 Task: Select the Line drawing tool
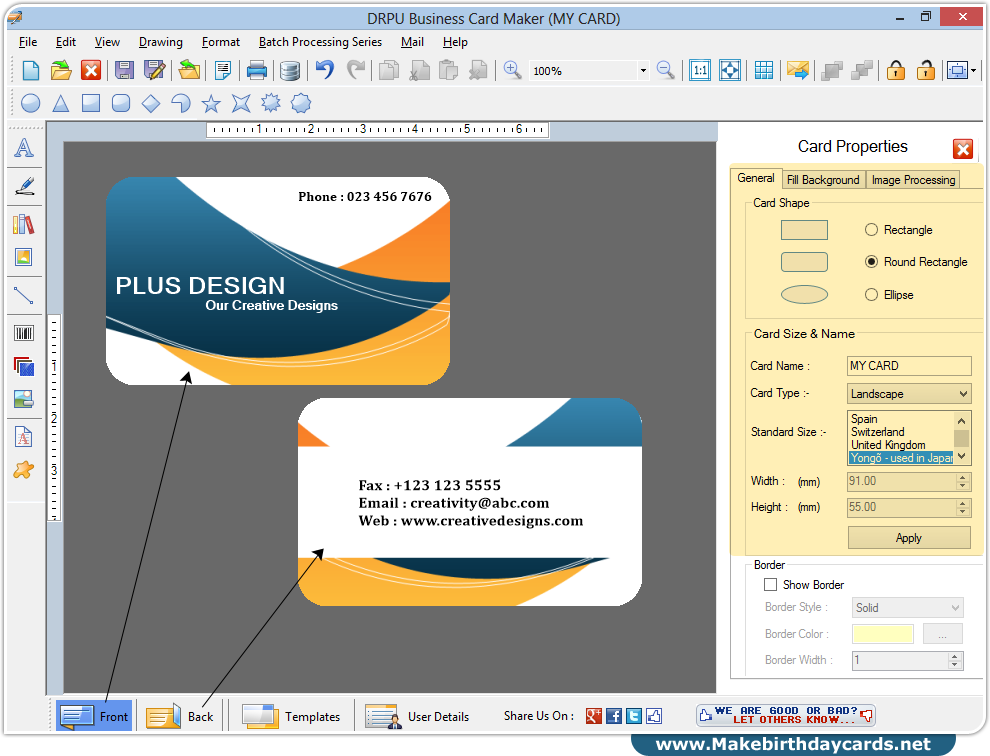[24, 296]
